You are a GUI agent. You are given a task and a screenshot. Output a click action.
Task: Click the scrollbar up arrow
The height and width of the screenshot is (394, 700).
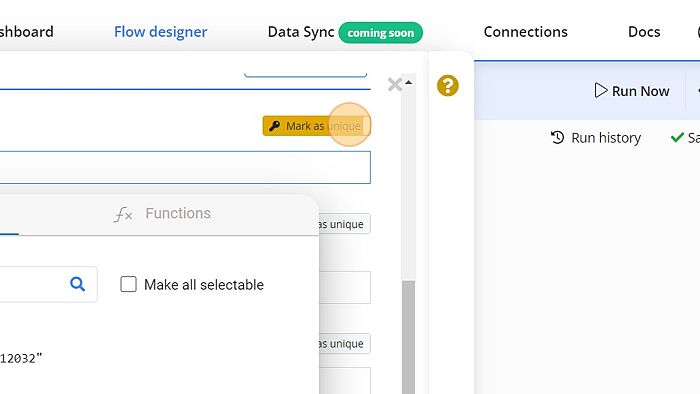click(408, 83)
